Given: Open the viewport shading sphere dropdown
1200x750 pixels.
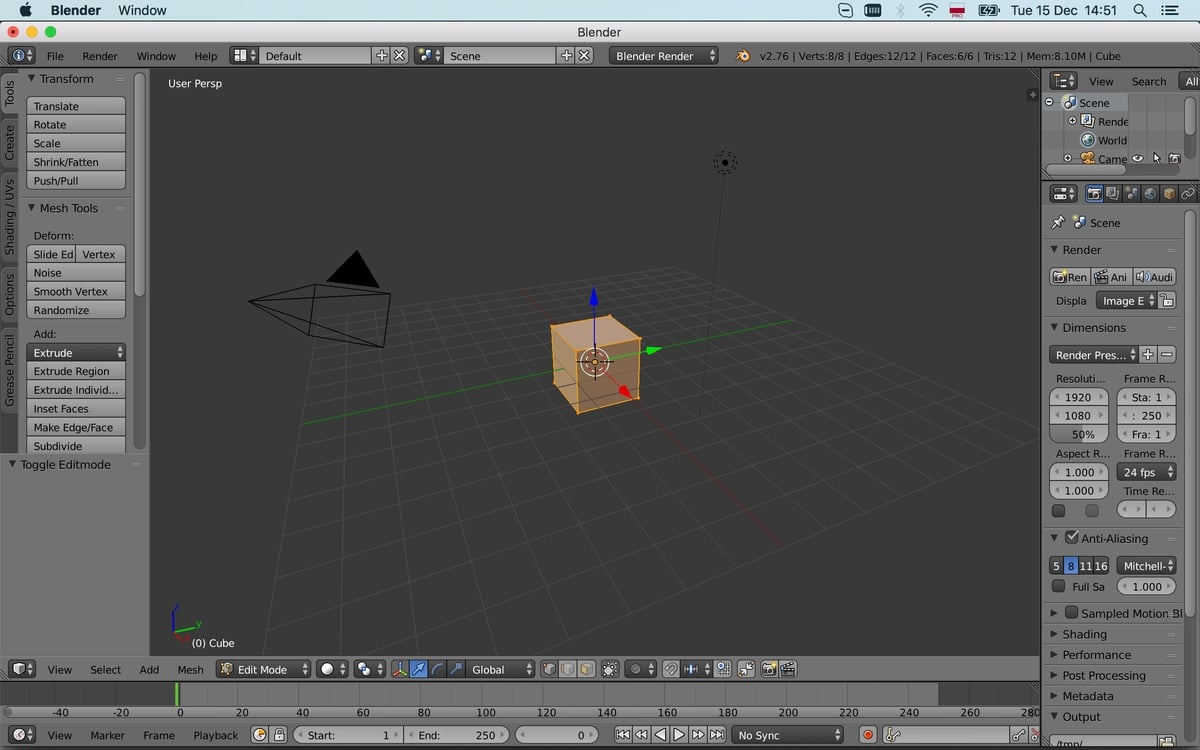Looking at the screenshot, I should [332, 669].
